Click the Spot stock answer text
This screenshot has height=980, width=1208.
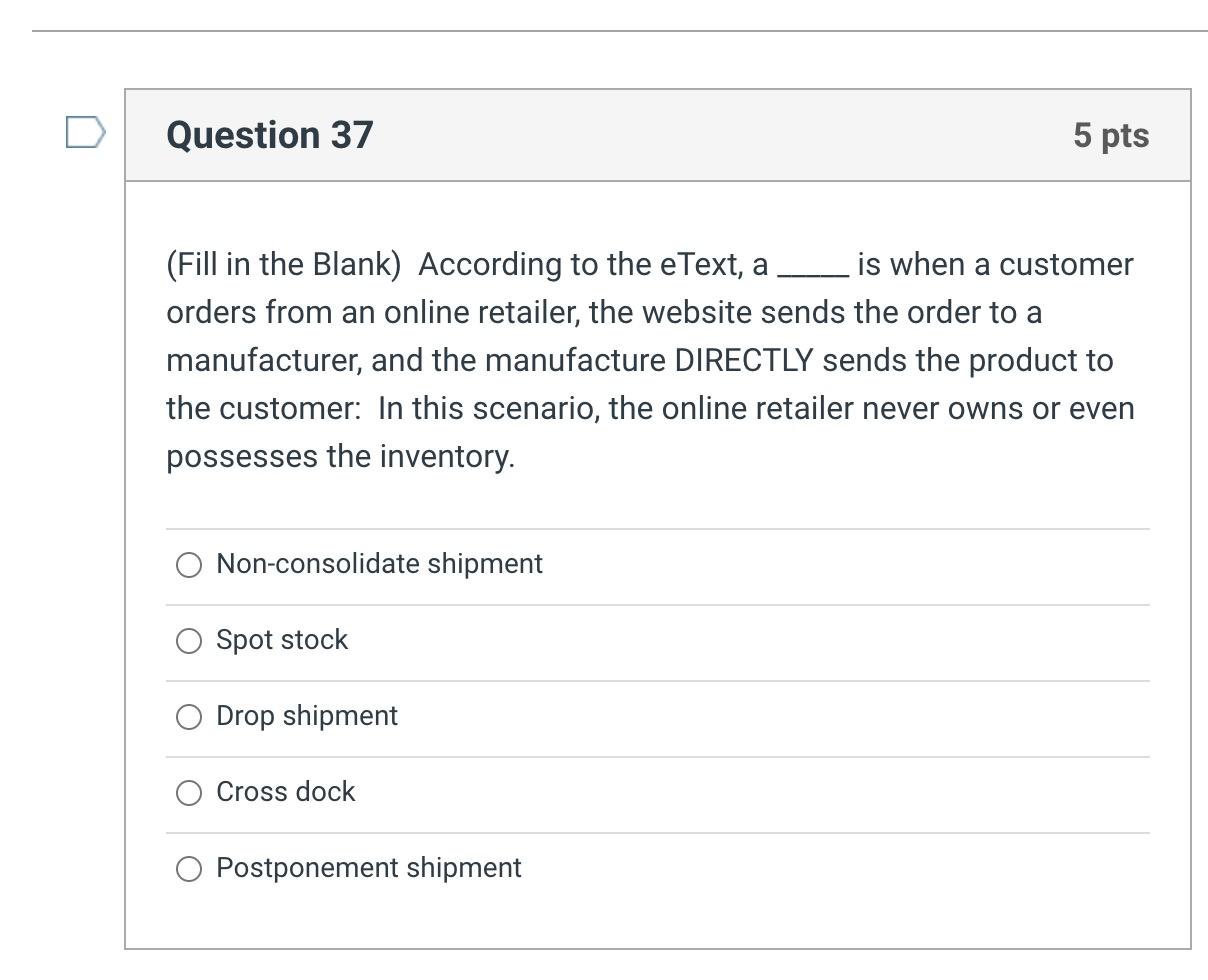tap(282, 639)
